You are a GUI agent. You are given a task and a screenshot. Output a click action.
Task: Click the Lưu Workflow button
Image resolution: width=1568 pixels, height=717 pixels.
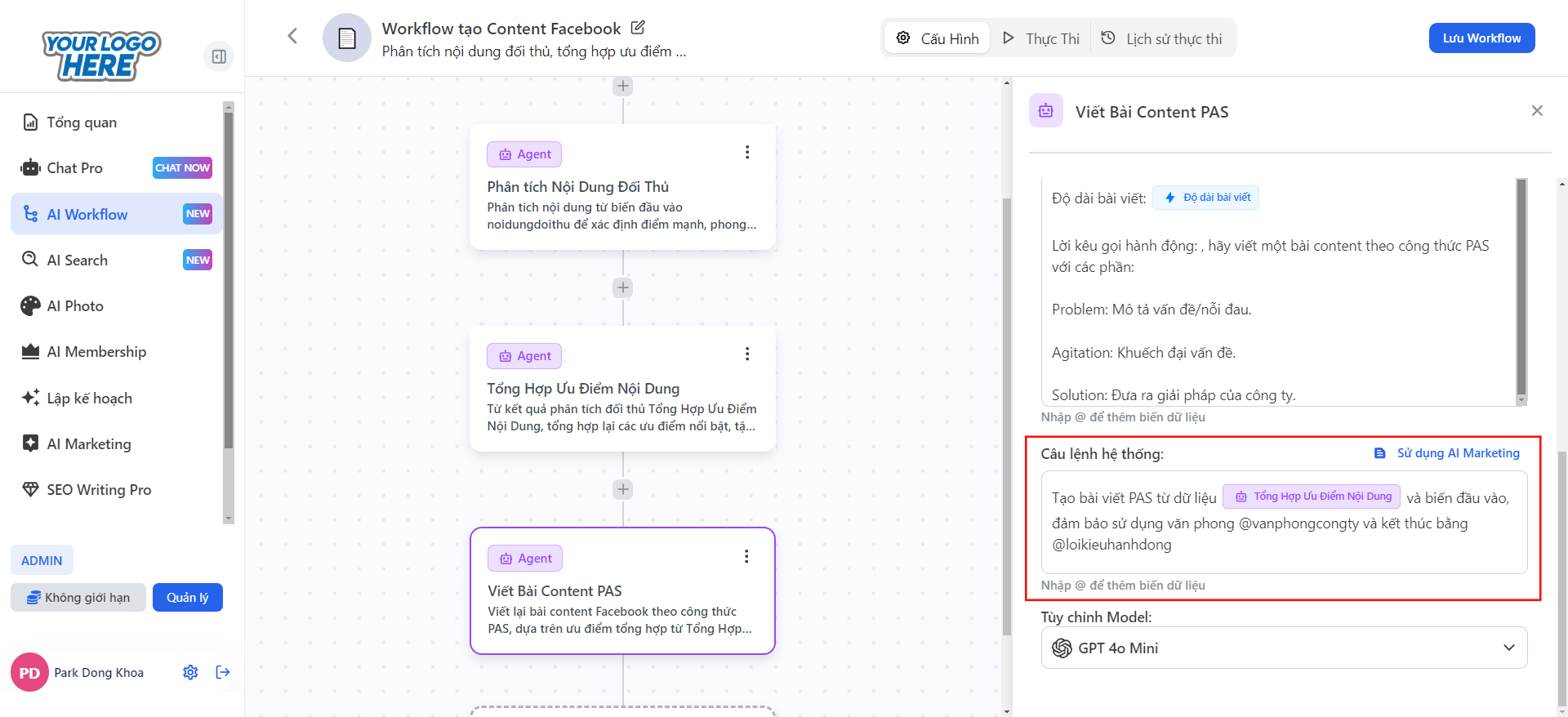coord(1481,38)
